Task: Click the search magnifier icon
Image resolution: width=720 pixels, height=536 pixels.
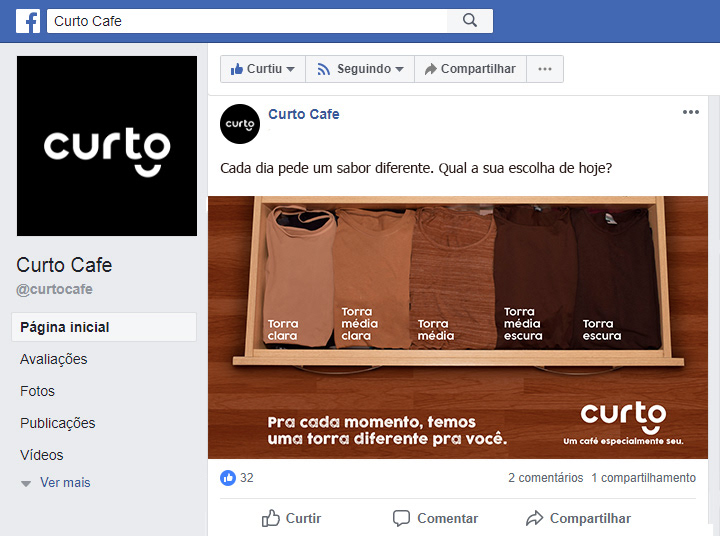Action: 470,21
